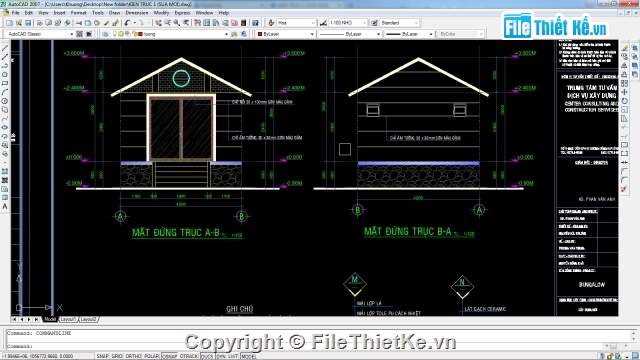640x360 pixels.
Task: Click the Copy icon in toolbar
Action: [88, 23]
